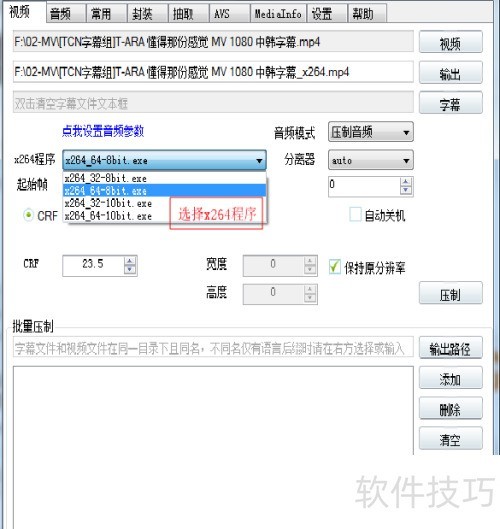Screen dimensions: 500x529
Task: Collapse the x264程序 dropdown arrow
Action: 259,161
